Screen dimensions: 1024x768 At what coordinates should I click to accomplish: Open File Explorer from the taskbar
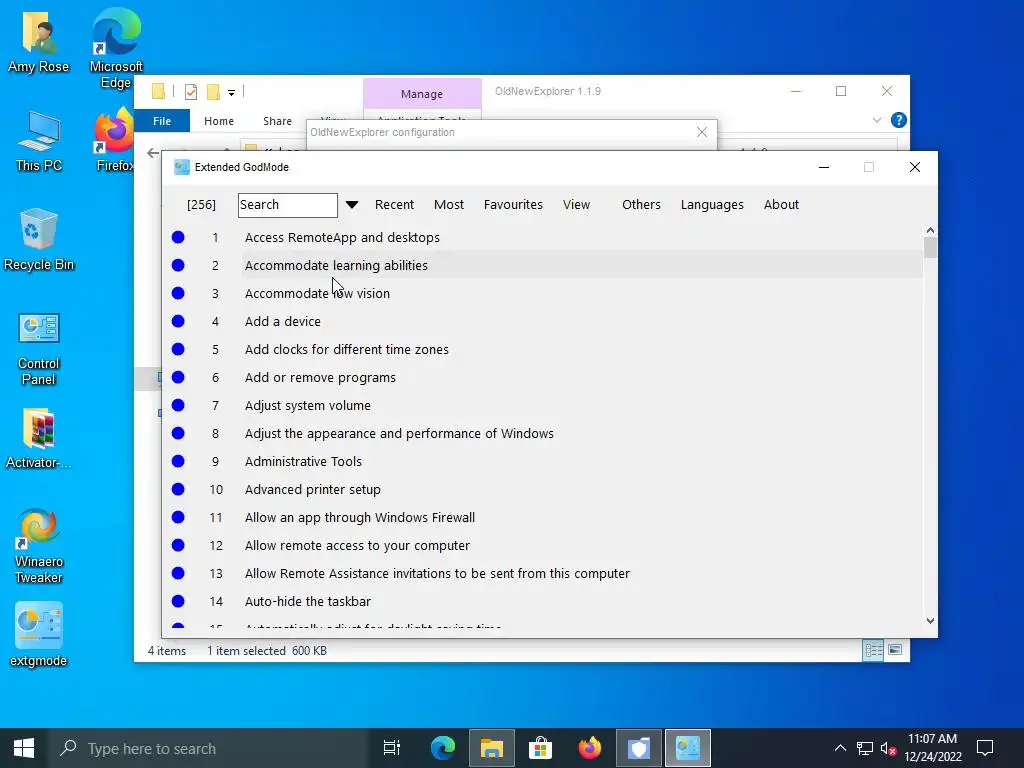492,748
